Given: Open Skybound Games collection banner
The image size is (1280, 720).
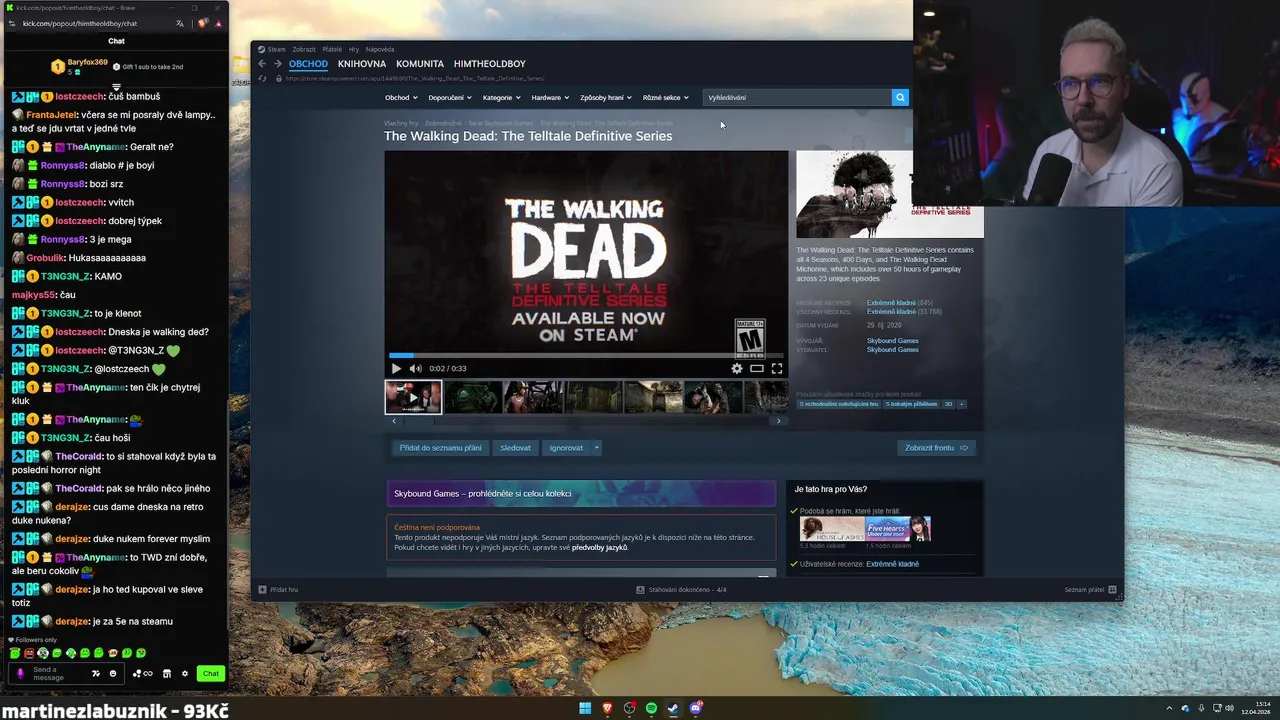Looking at the screenshot, I should [x=581, y=494].
